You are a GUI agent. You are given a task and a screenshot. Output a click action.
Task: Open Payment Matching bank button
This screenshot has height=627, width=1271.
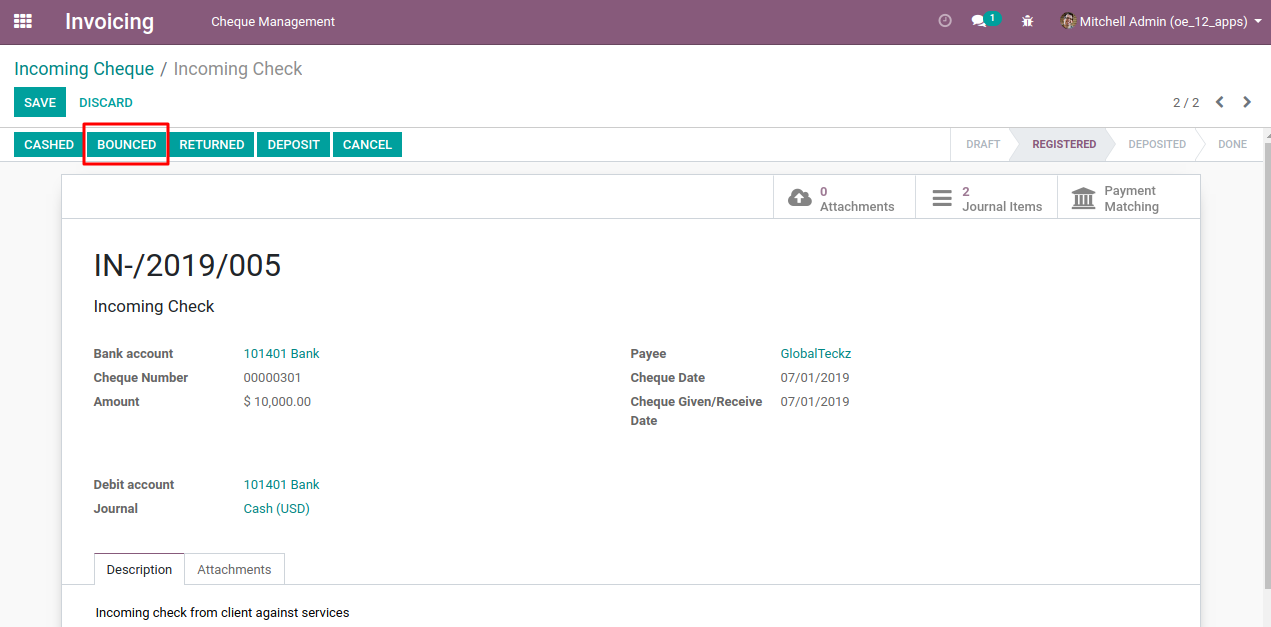1128,198
